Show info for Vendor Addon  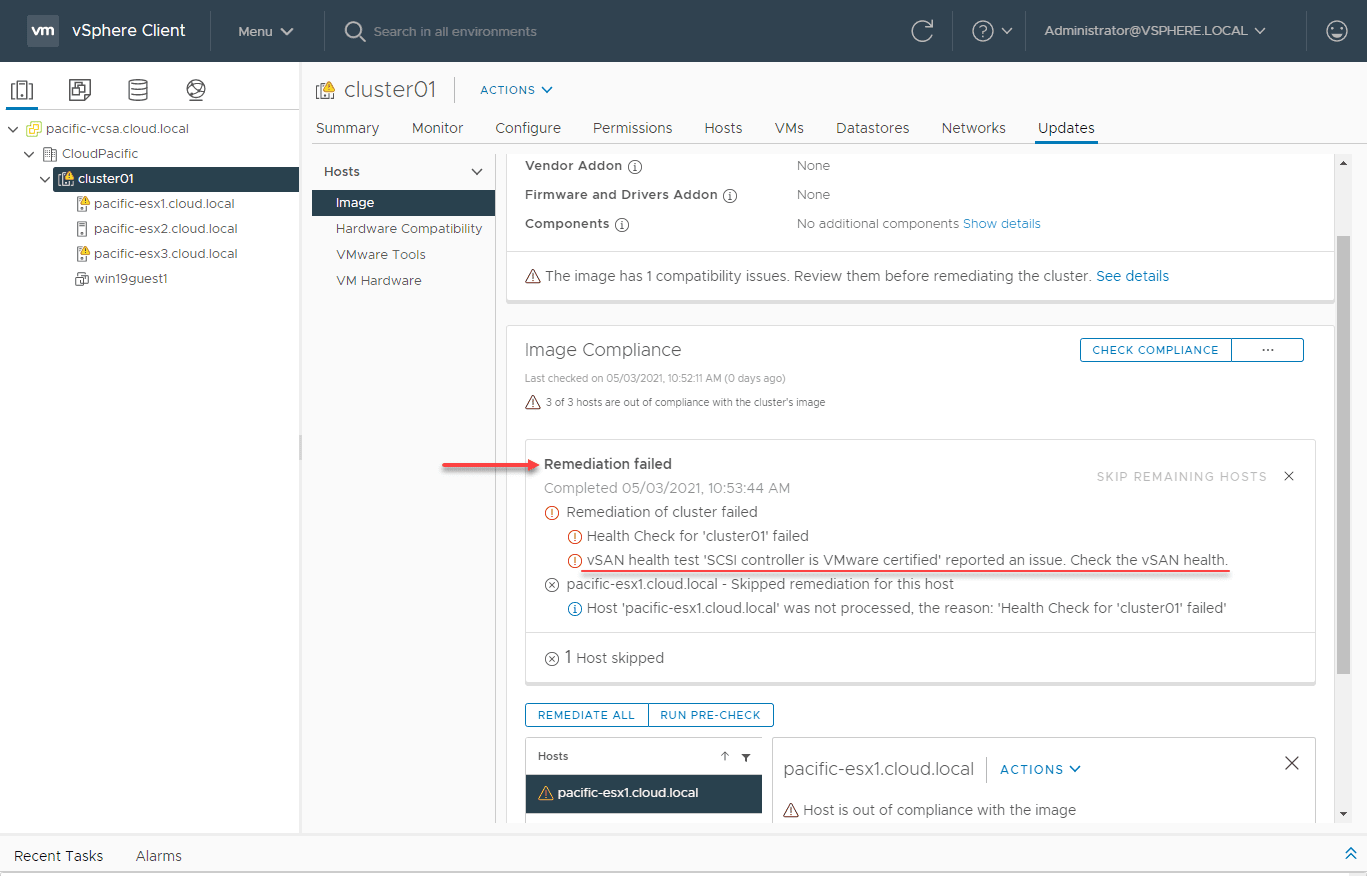point(635,166)
